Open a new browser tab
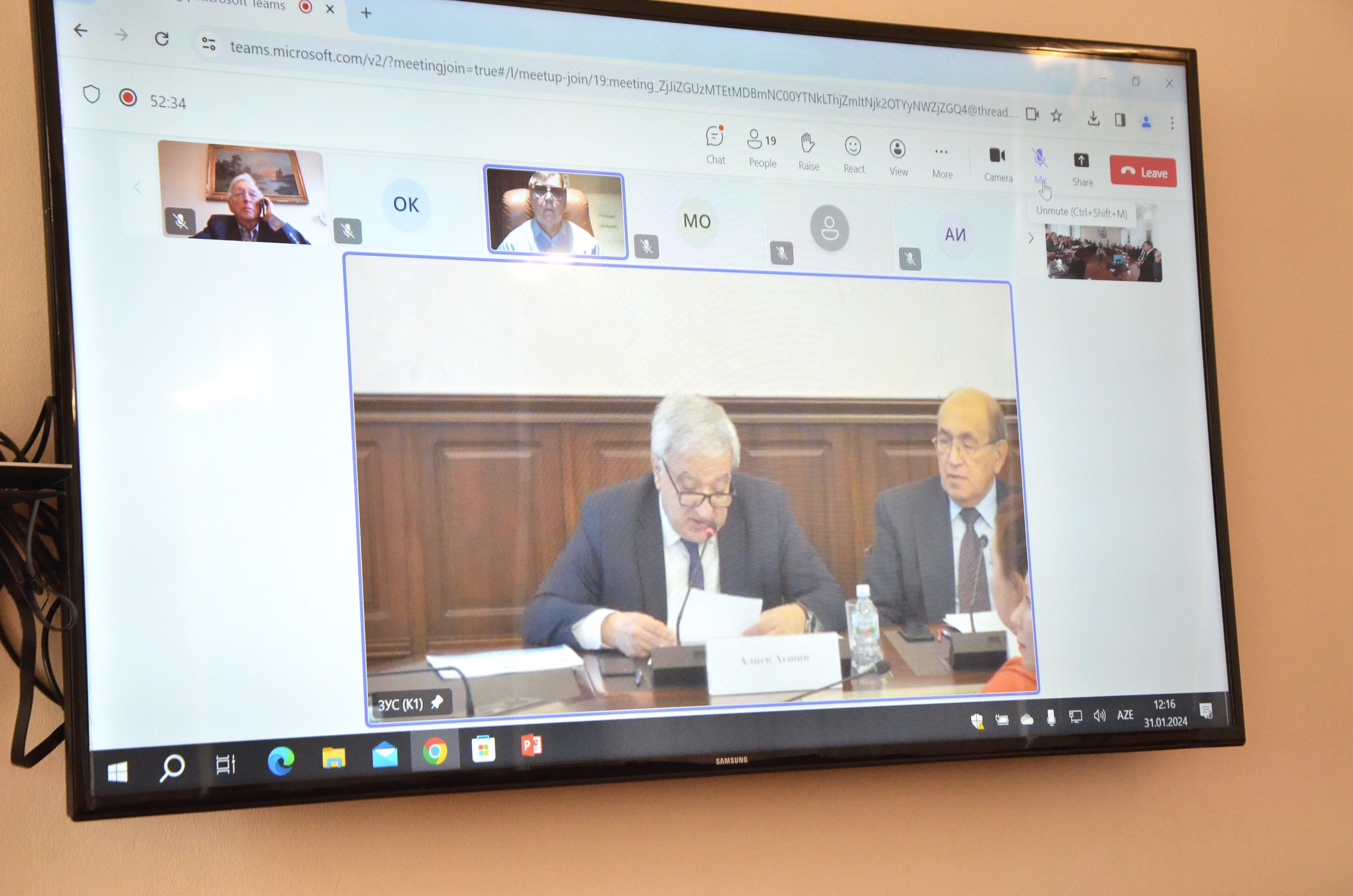Image resolution: width=1353 pixels, height=896 pixels. (366, 13)
